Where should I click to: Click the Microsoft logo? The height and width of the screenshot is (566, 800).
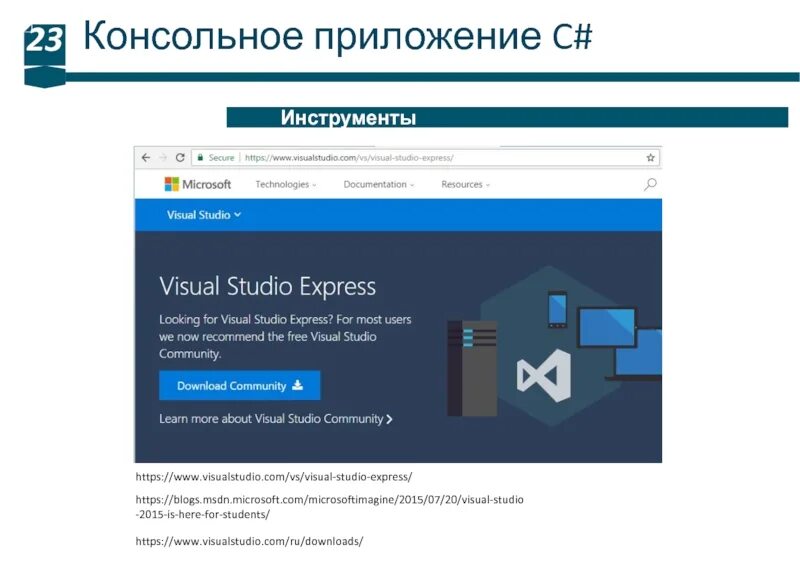197,184
